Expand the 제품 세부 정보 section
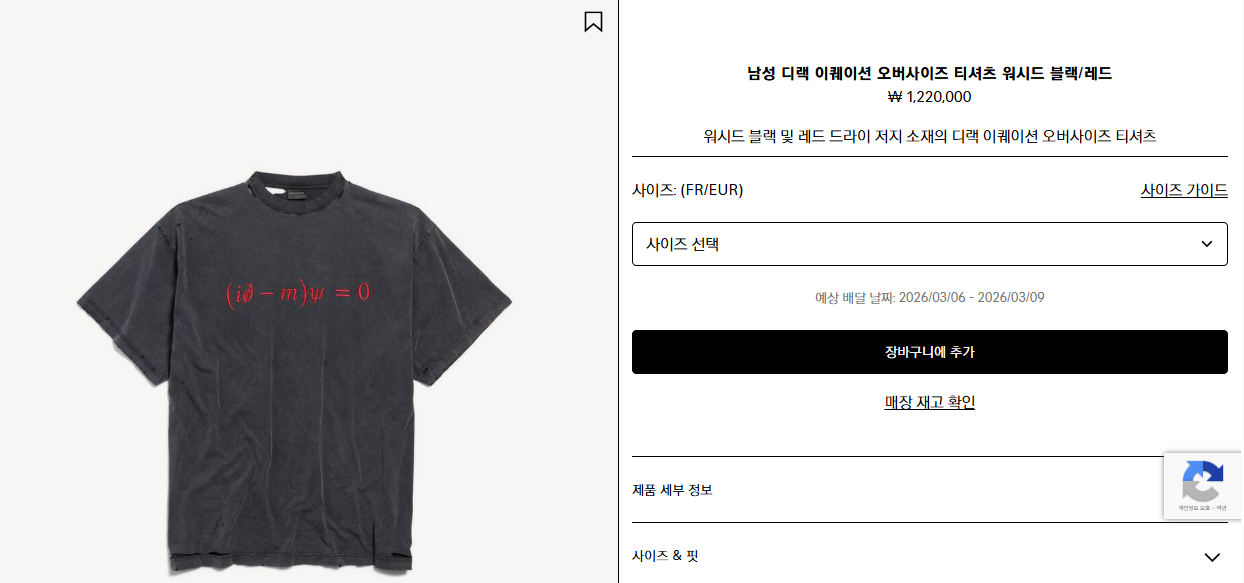 coord(929,490)
